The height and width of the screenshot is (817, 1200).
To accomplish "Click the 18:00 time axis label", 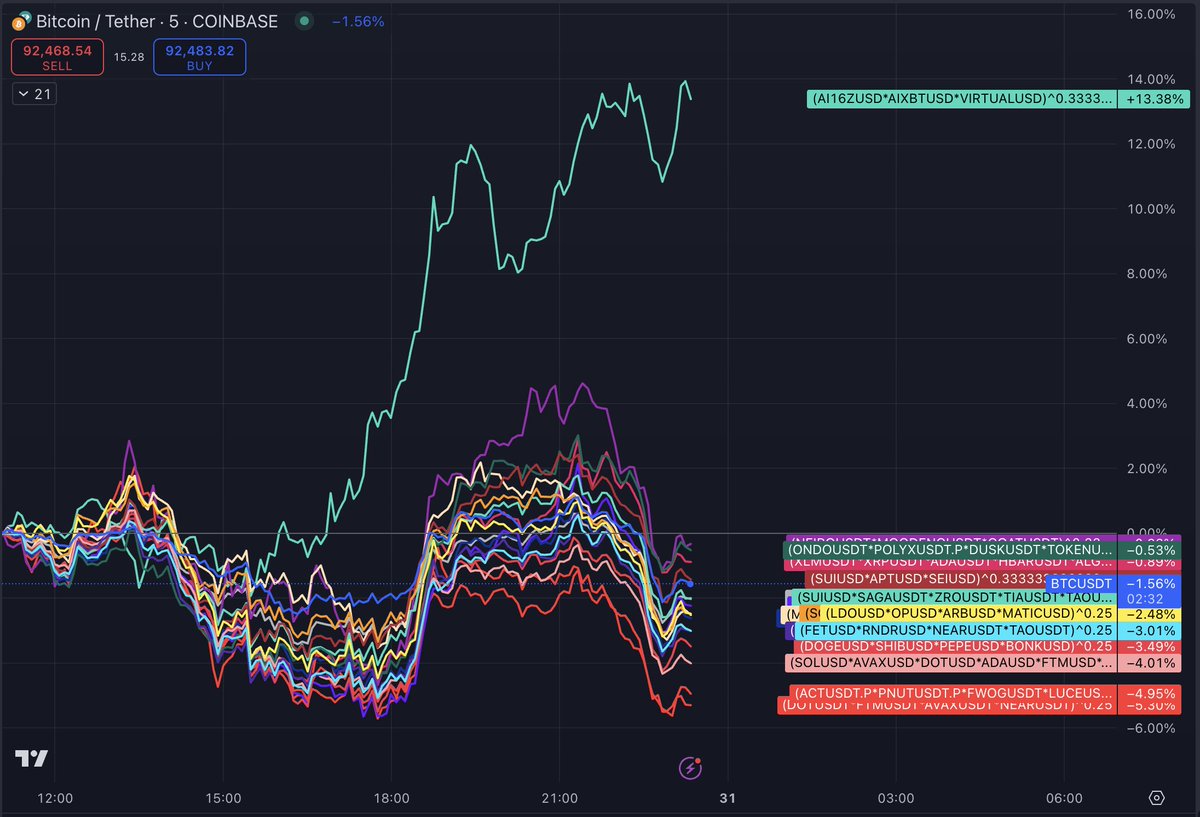I will point(391,798).
